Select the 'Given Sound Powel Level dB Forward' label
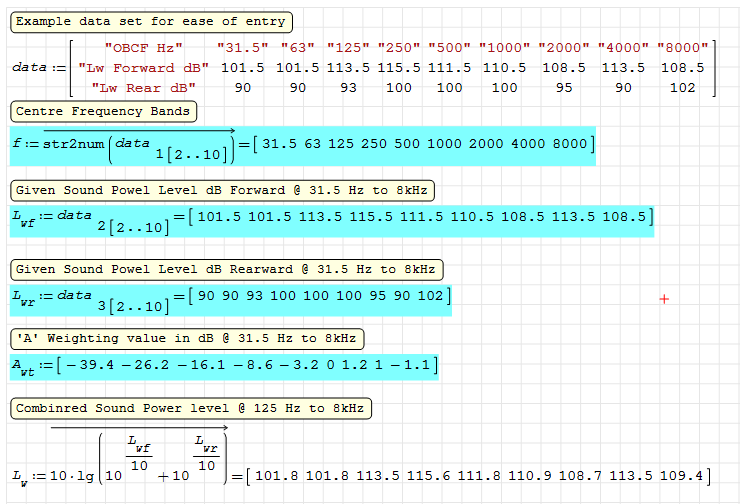The width and height of the screenshot is (740, 504). [x=223, y=190]
